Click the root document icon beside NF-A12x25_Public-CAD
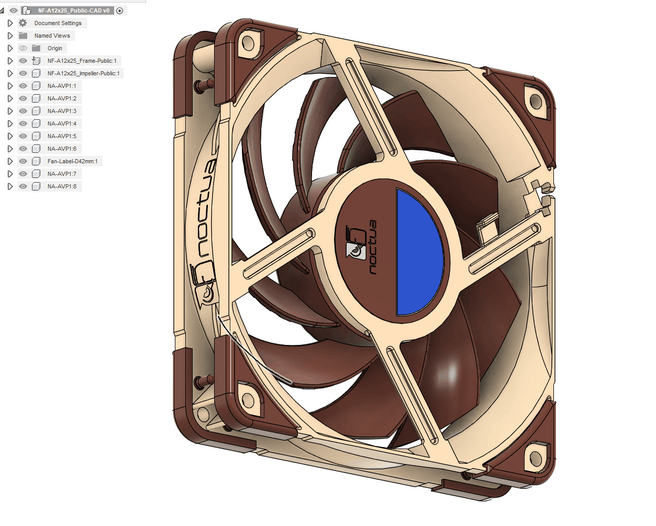Screen dimensions: 656x526 pyautogui.click(x=26, y=10)
